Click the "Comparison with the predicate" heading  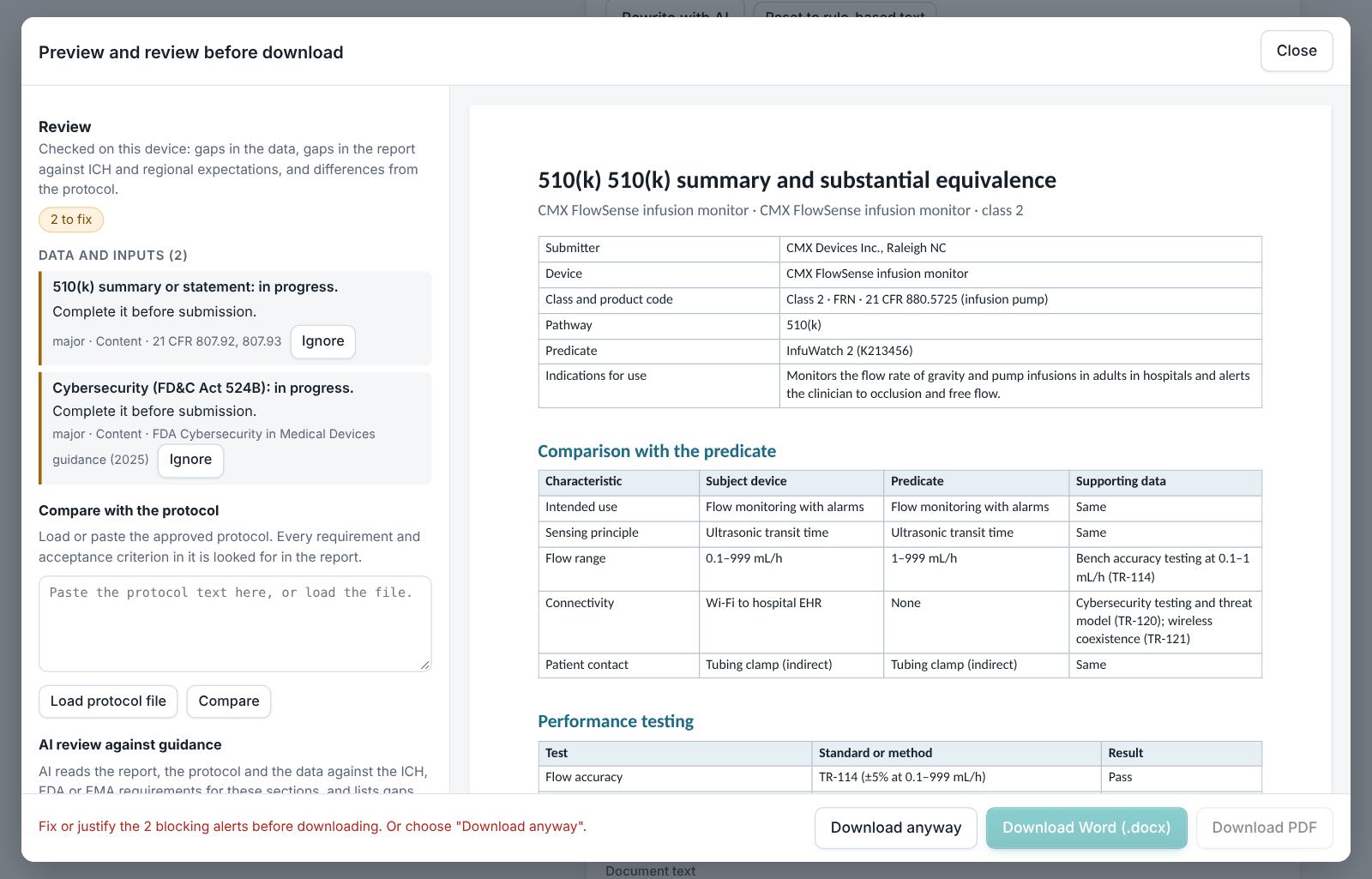coord(657,451)
